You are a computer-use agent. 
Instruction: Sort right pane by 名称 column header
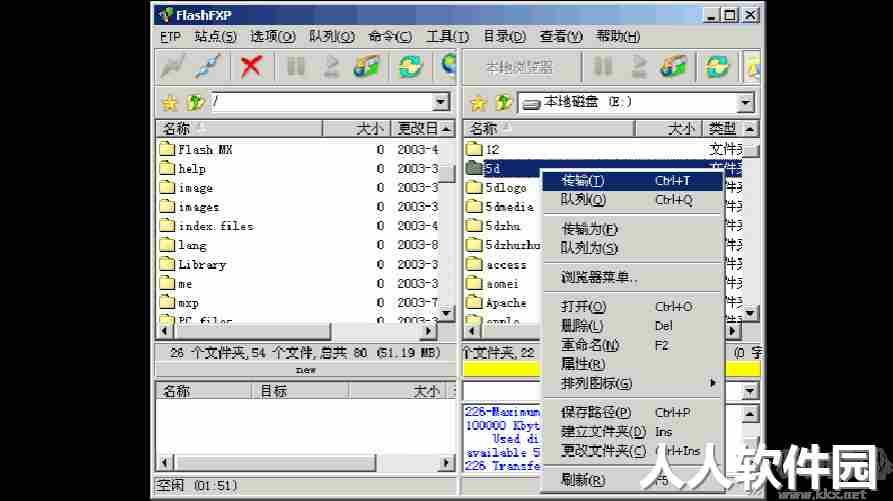point(549,129)
